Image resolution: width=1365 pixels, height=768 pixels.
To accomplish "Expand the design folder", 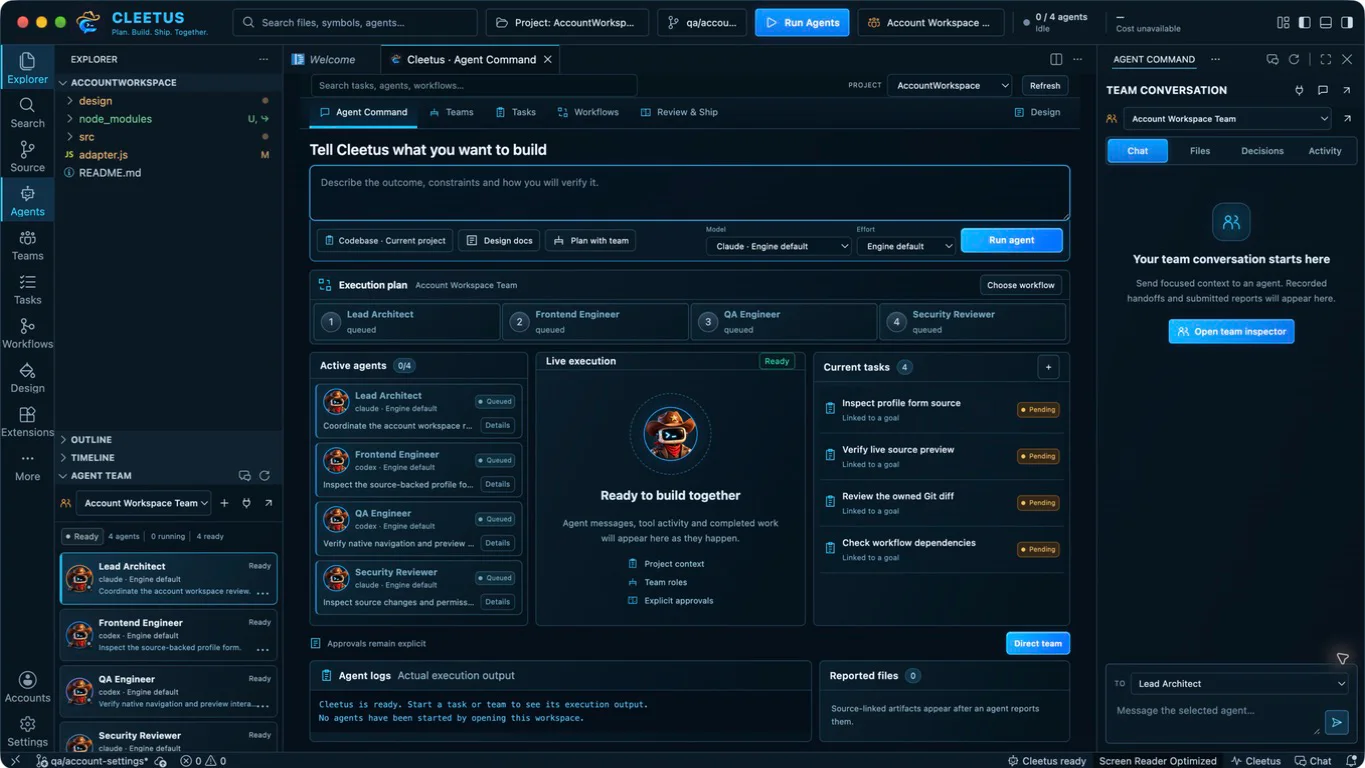I will [95, 101].
